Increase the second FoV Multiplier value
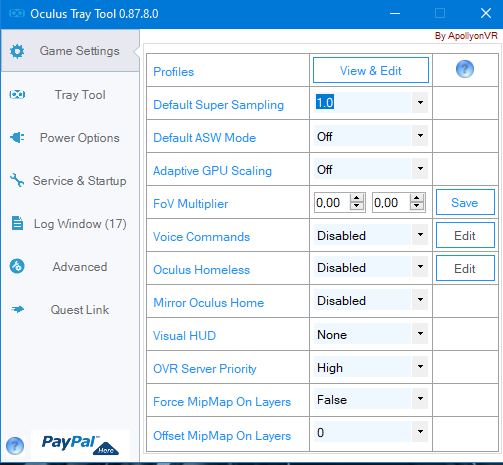The width and height of the screenshot is (503, 465). pyautogui.click(x=417, y=198)
